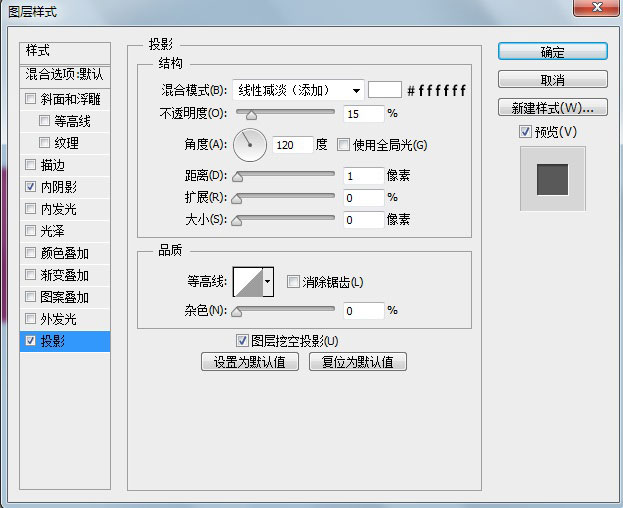Uncheck 图层挖空投影 (Layer Knocks Out Drop Shadow) option
The image size is (623, 508).
tap(242, 341)
